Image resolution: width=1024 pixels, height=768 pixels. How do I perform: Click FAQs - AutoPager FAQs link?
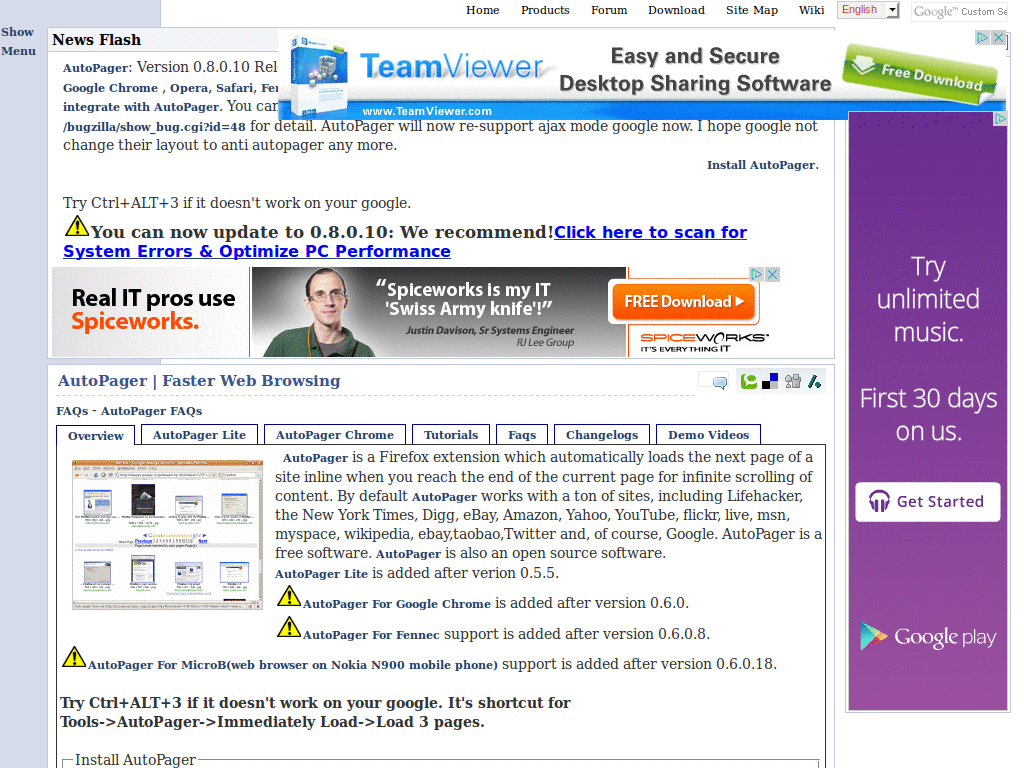pos(129,411)
